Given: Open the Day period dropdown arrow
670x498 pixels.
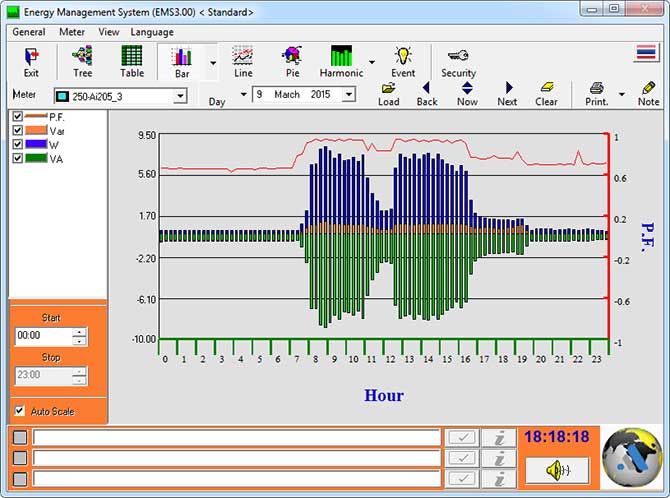Looking at the screenshot, I should [x=244, y=94].
